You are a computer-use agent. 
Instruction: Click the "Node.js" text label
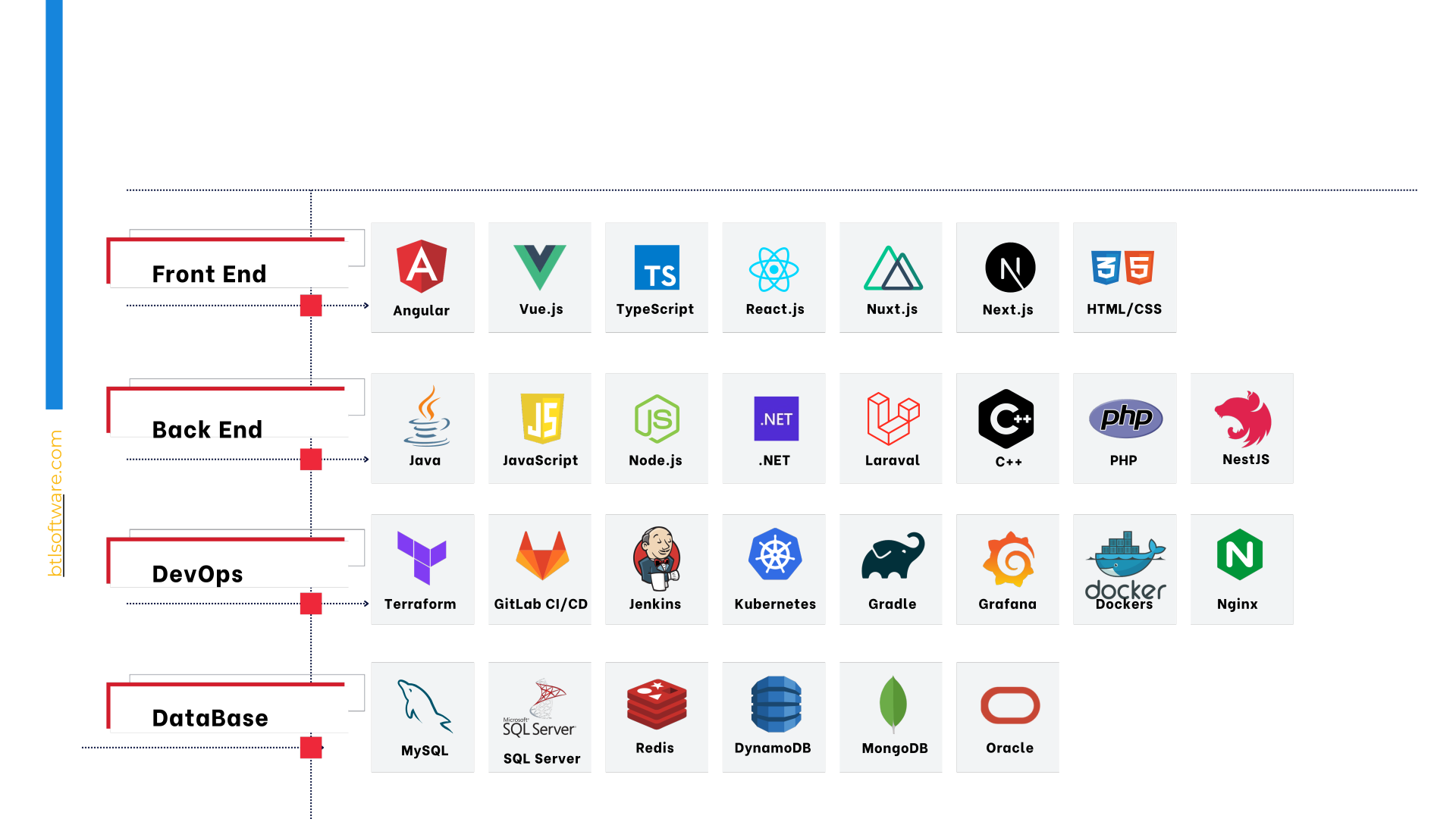click(655, 460)
